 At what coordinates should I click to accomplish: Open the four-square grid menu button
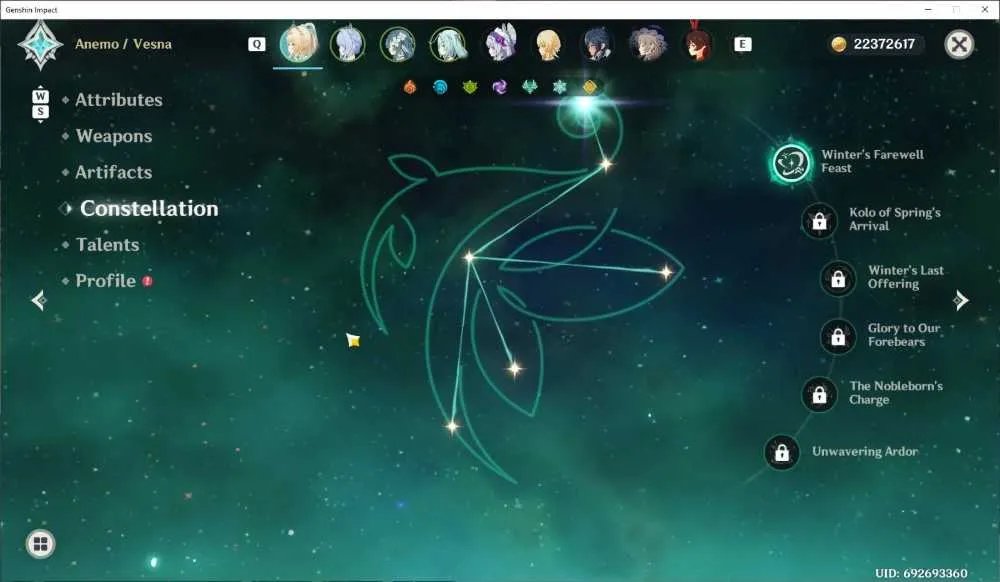[x=40, y=544]
